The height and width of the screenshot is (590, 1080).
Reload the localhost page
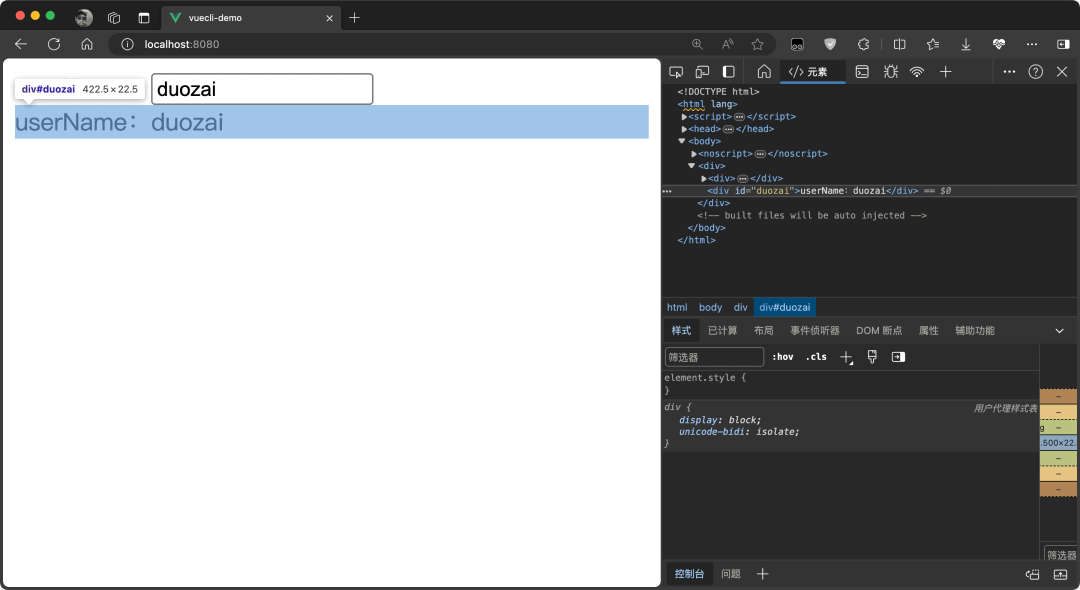click(x=54, y=44)
